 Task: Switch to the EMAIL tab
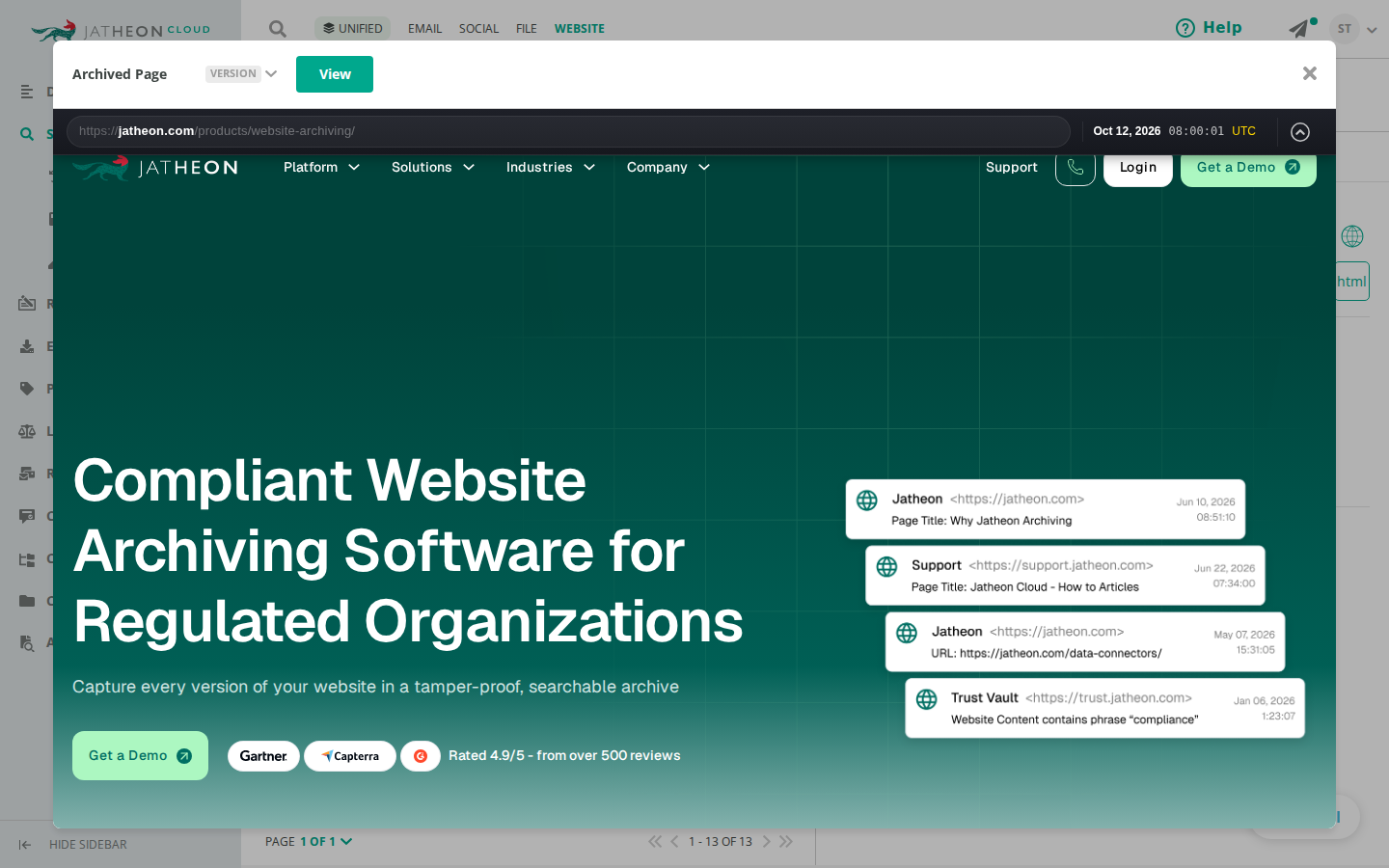(x=424, y=29)
